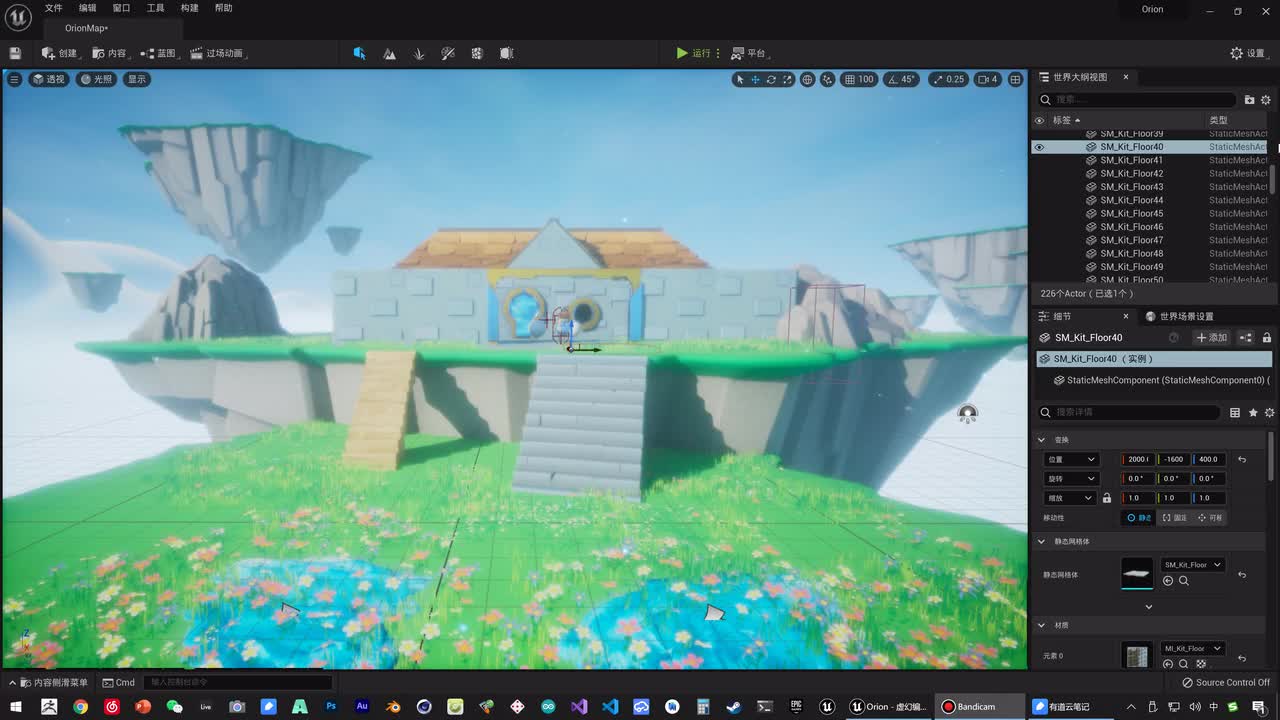The image size is (1280, 720).
Task: Set mobility to Static (静态)
Action: (x=1139, y=518)
